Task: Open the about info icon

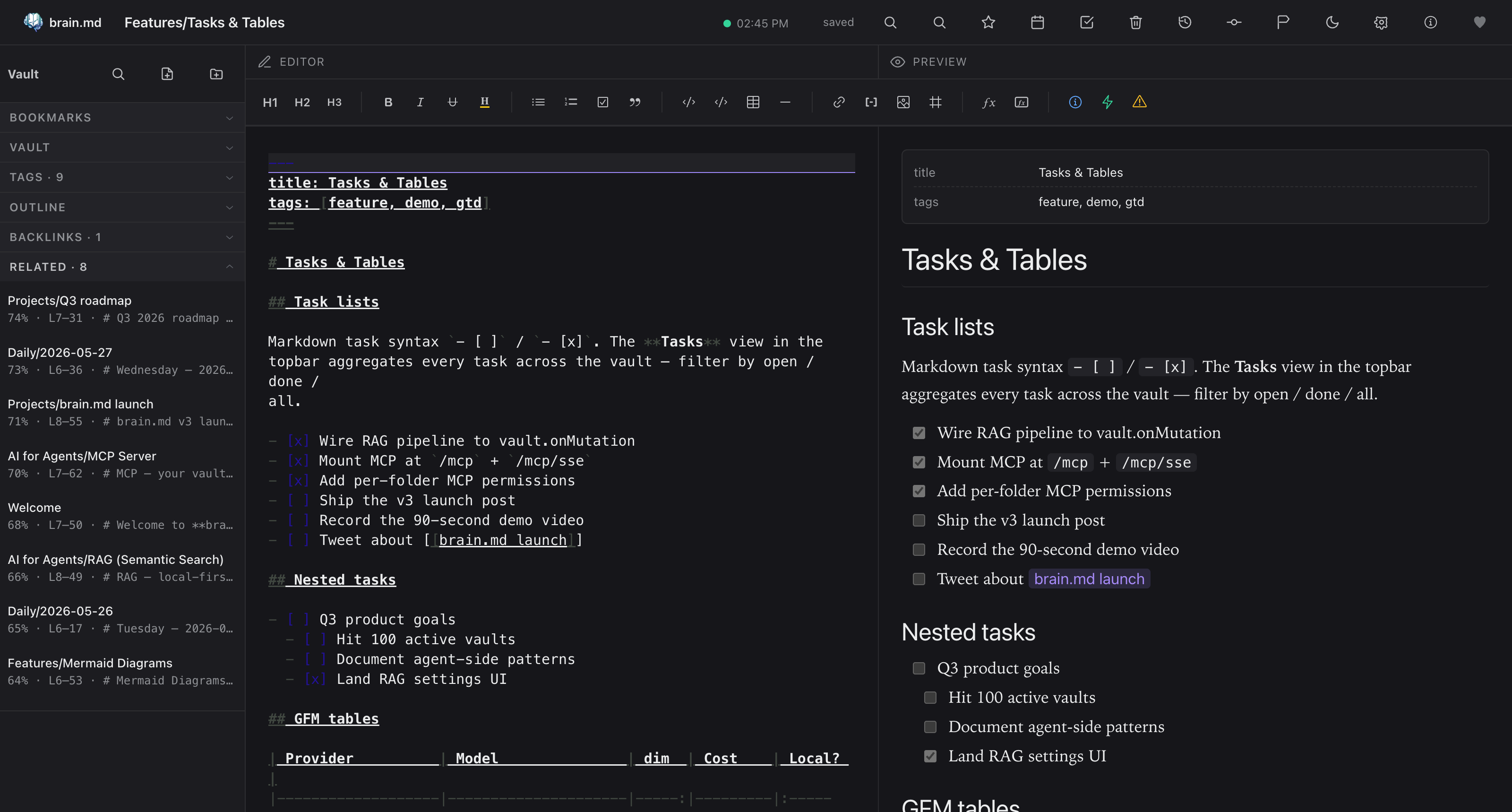Action: point(1430,22)
